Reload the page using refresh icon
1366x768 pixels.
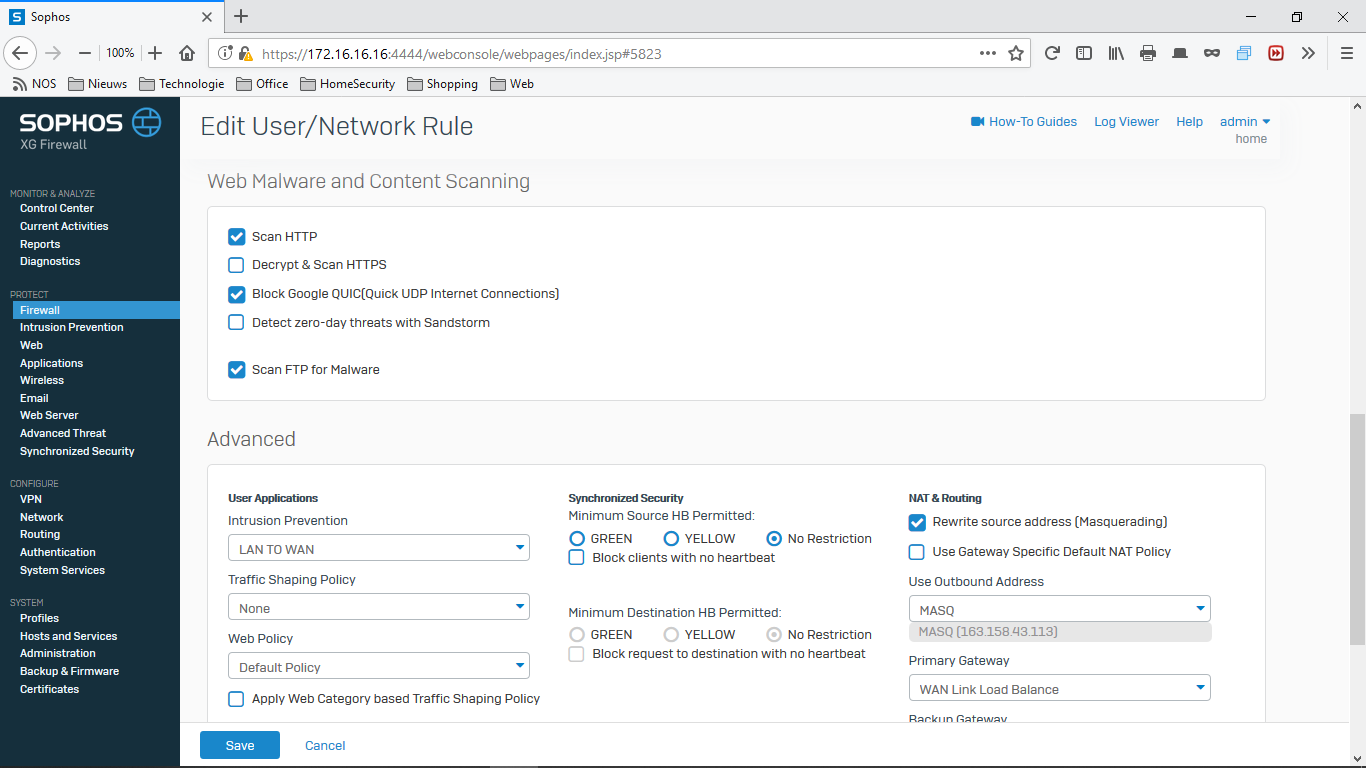1052,53
